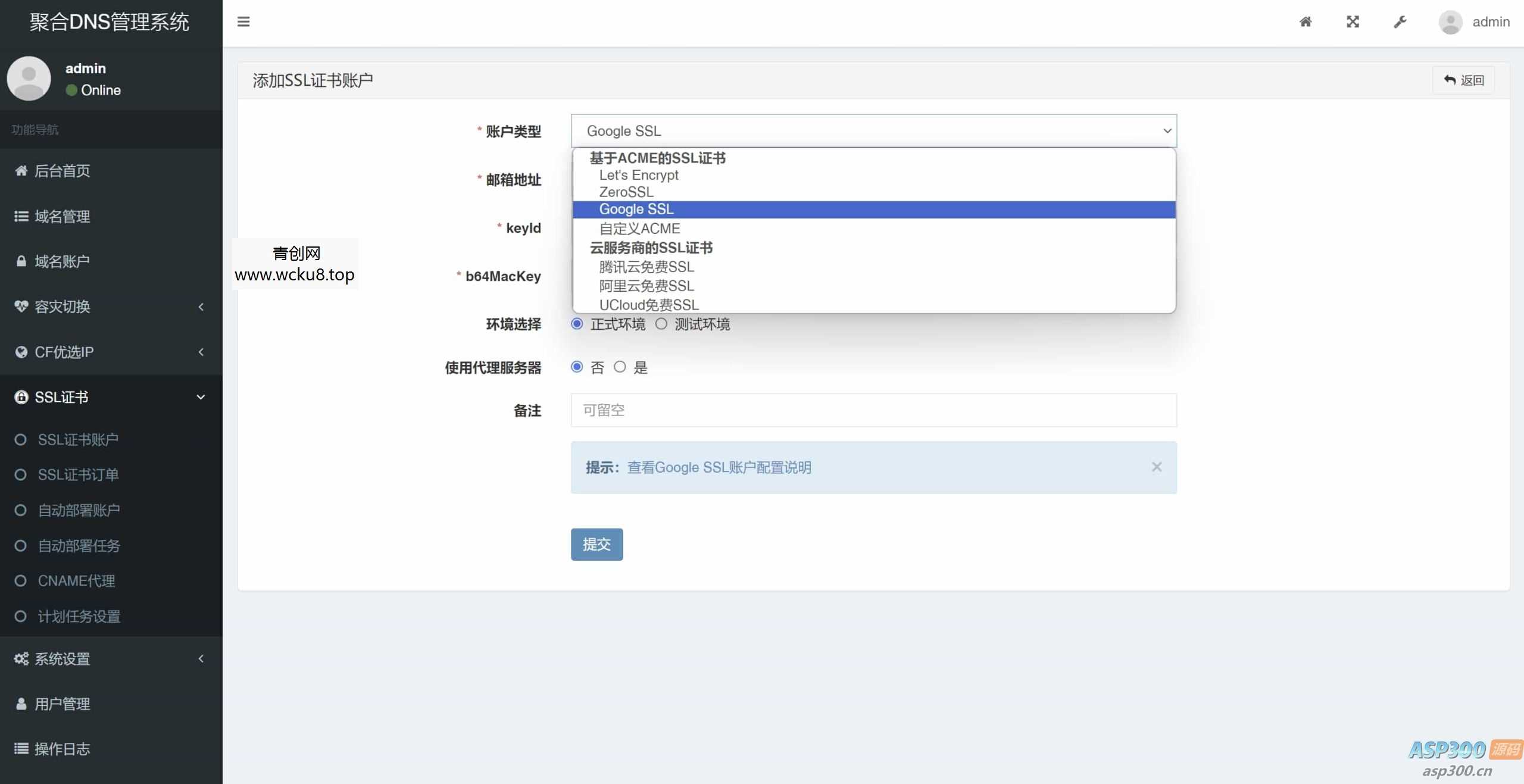Click the 提交 submit button
This screenshot has width=1524, height=784.
coord(596,544)
